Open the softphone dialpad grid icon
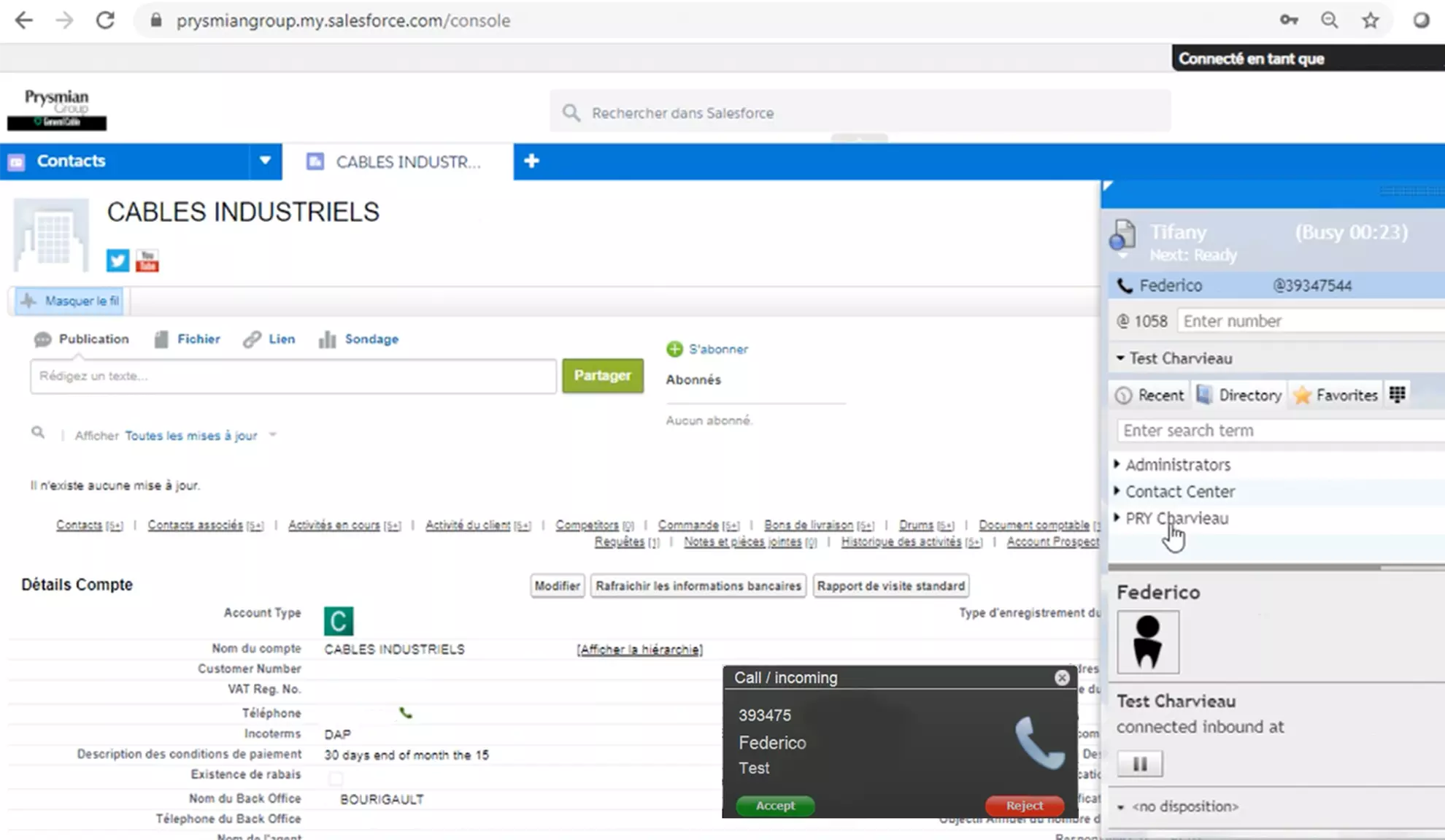1445x840 pixels. [x=1398, y=395]
